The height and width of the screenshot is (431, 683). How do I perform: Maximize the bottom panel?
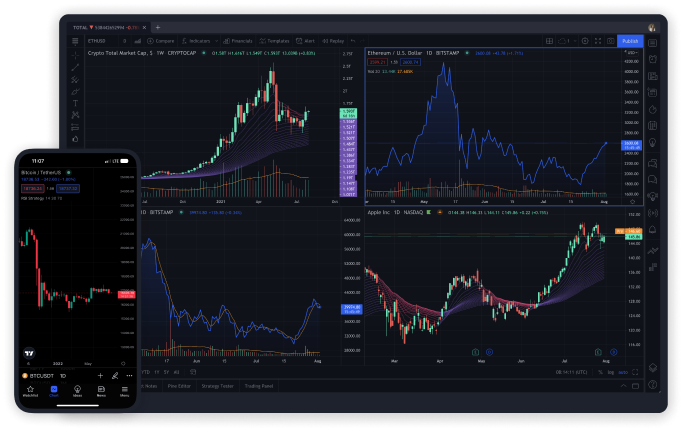tap(636, 386)
